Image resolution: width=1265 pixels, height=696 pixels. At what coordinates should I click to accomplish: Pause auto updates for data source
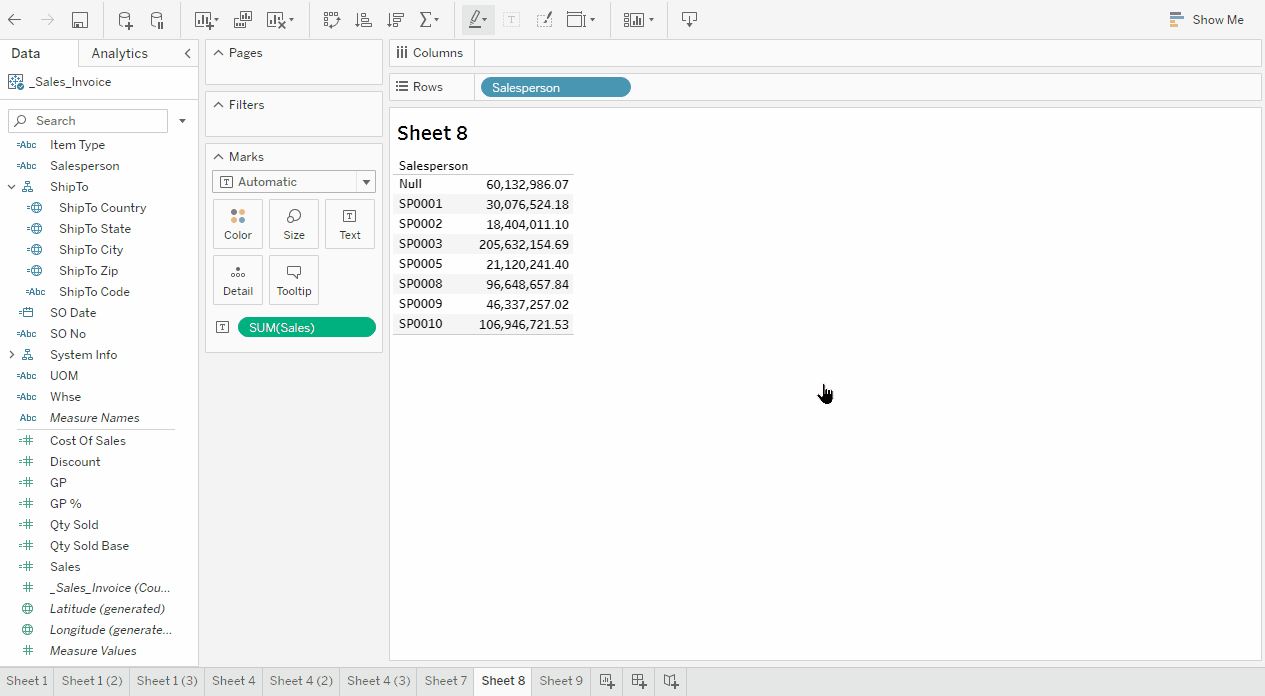pos(157,20)
